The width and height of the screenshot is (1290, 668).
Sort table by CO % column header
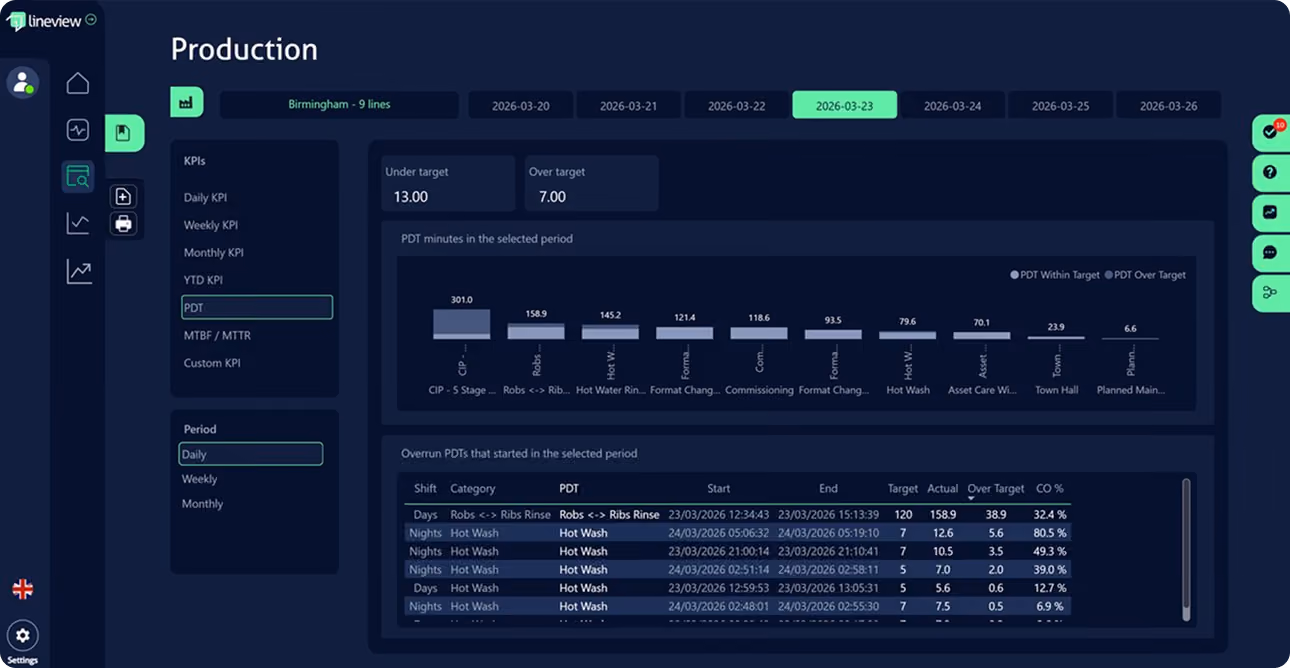point(1050,489)
